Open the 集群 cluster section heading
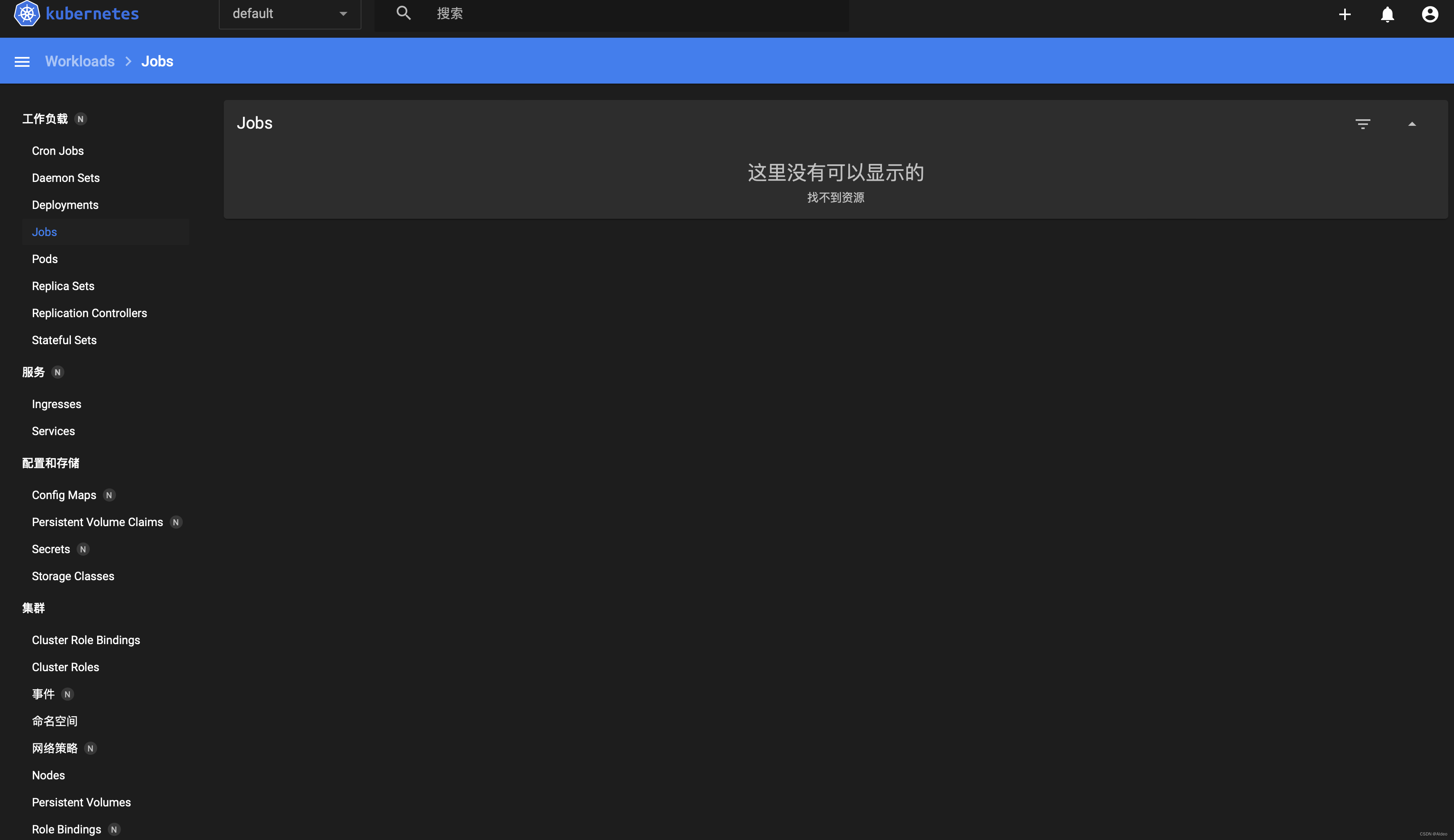 [34, 608]
